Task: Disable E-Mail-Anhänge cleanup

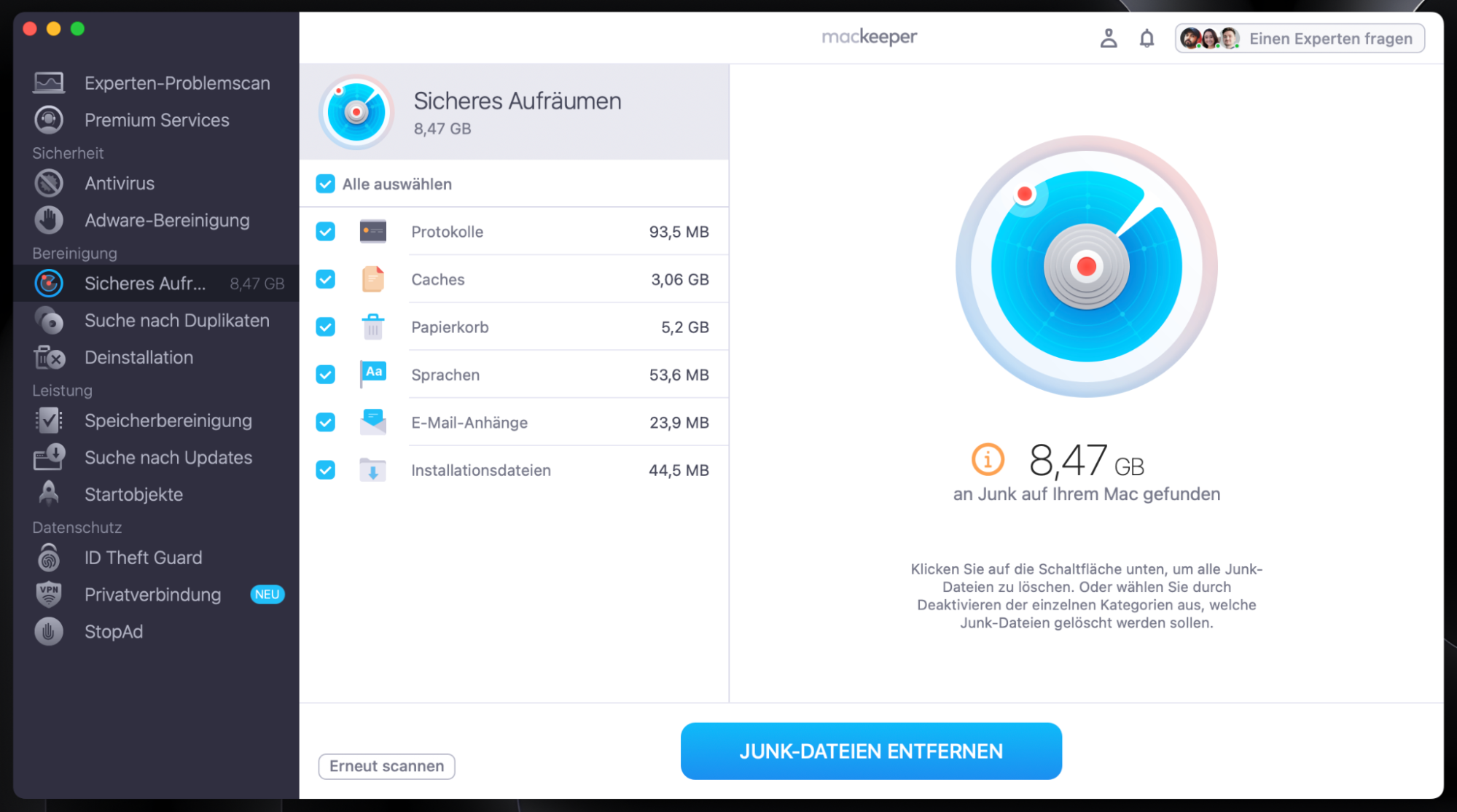Action: [325, 422]
